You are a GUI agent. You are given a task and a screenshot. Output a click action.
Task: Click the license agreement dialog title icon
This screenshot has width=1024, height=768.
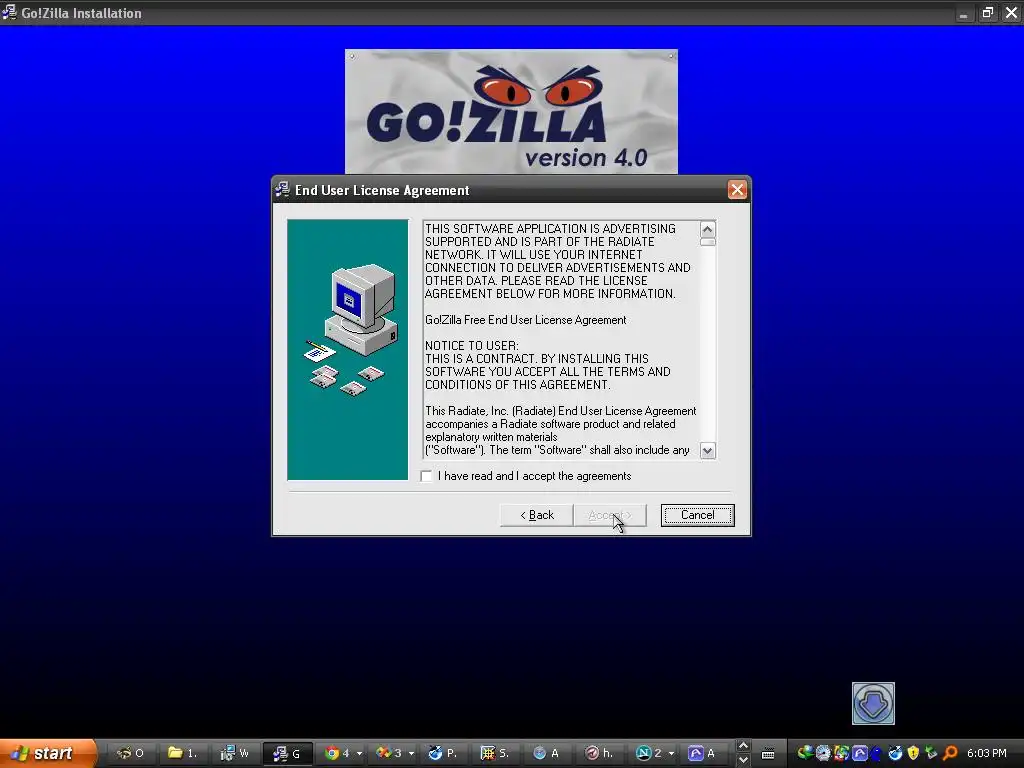tap(282, 190)
